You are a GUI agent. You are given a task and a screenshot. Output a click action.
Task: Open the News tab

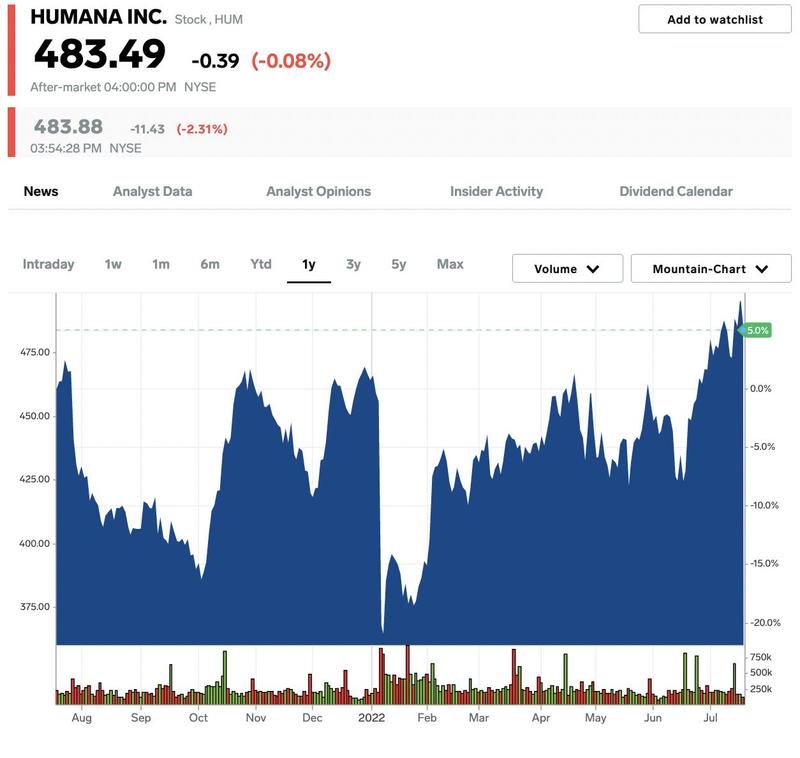(41, 191)
